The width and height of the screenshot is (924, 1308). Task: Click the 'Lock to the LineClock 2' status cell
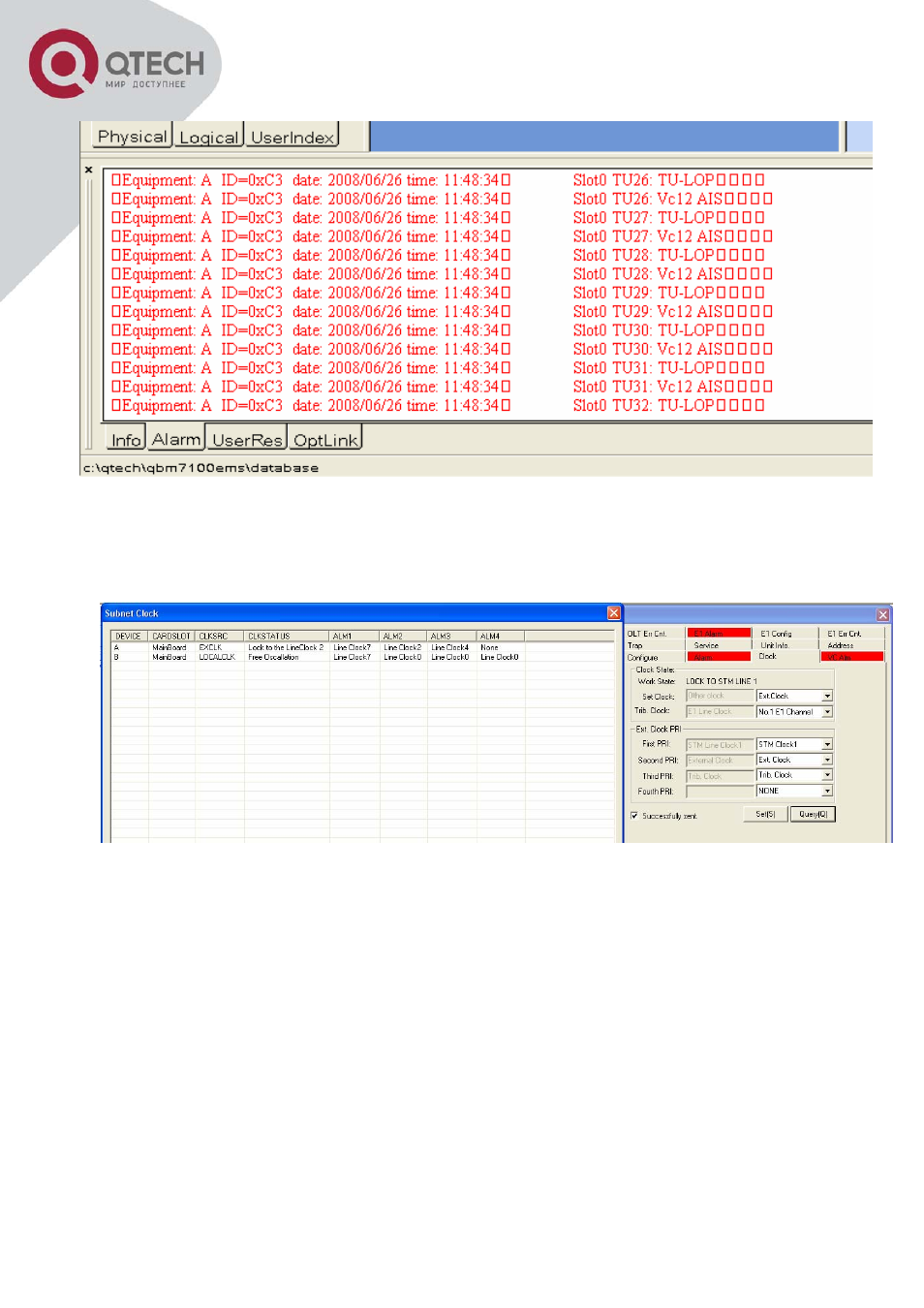tap(286, 647)
